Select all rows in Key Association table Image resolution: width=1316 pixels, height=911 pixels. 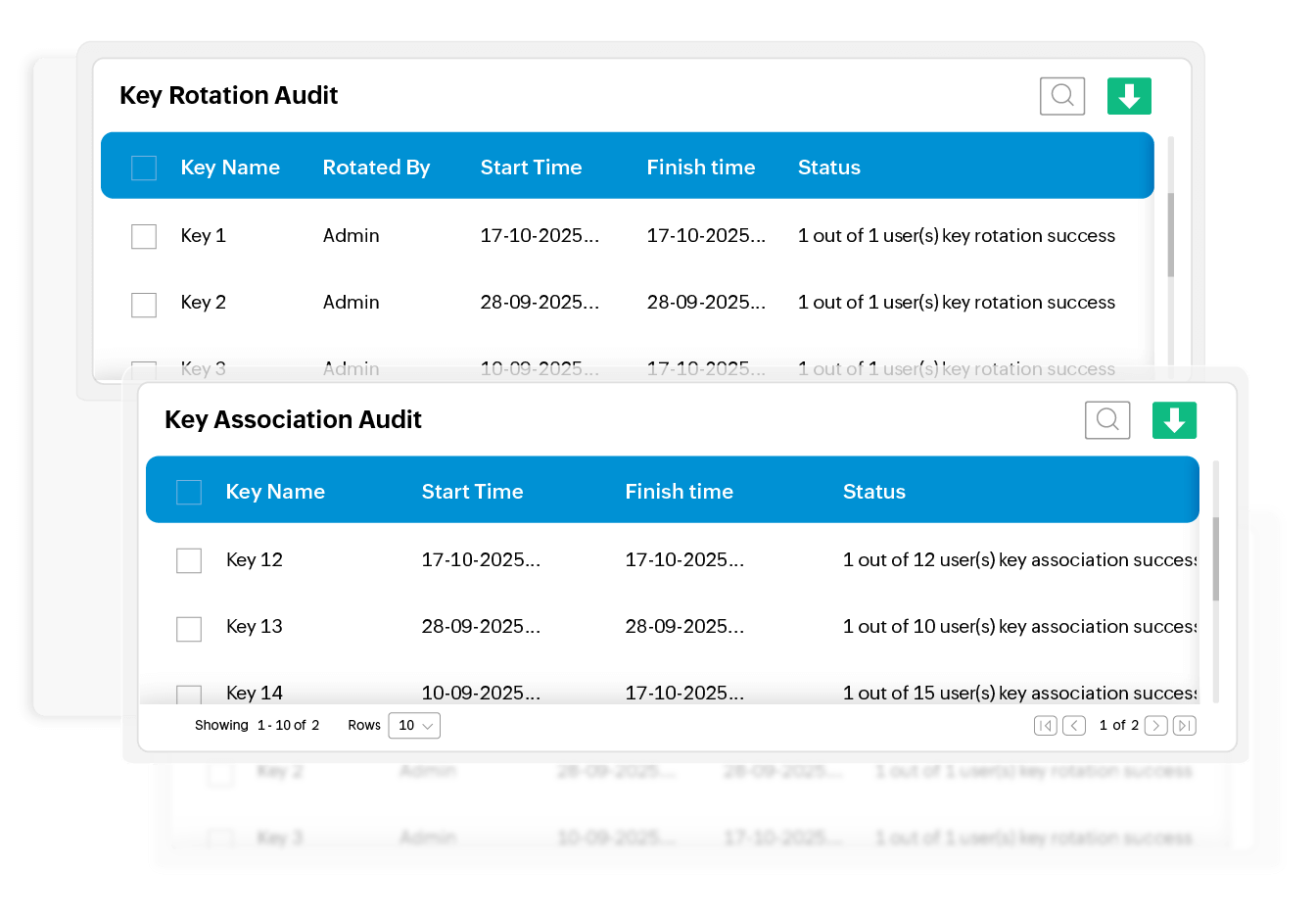pos(189,493)
